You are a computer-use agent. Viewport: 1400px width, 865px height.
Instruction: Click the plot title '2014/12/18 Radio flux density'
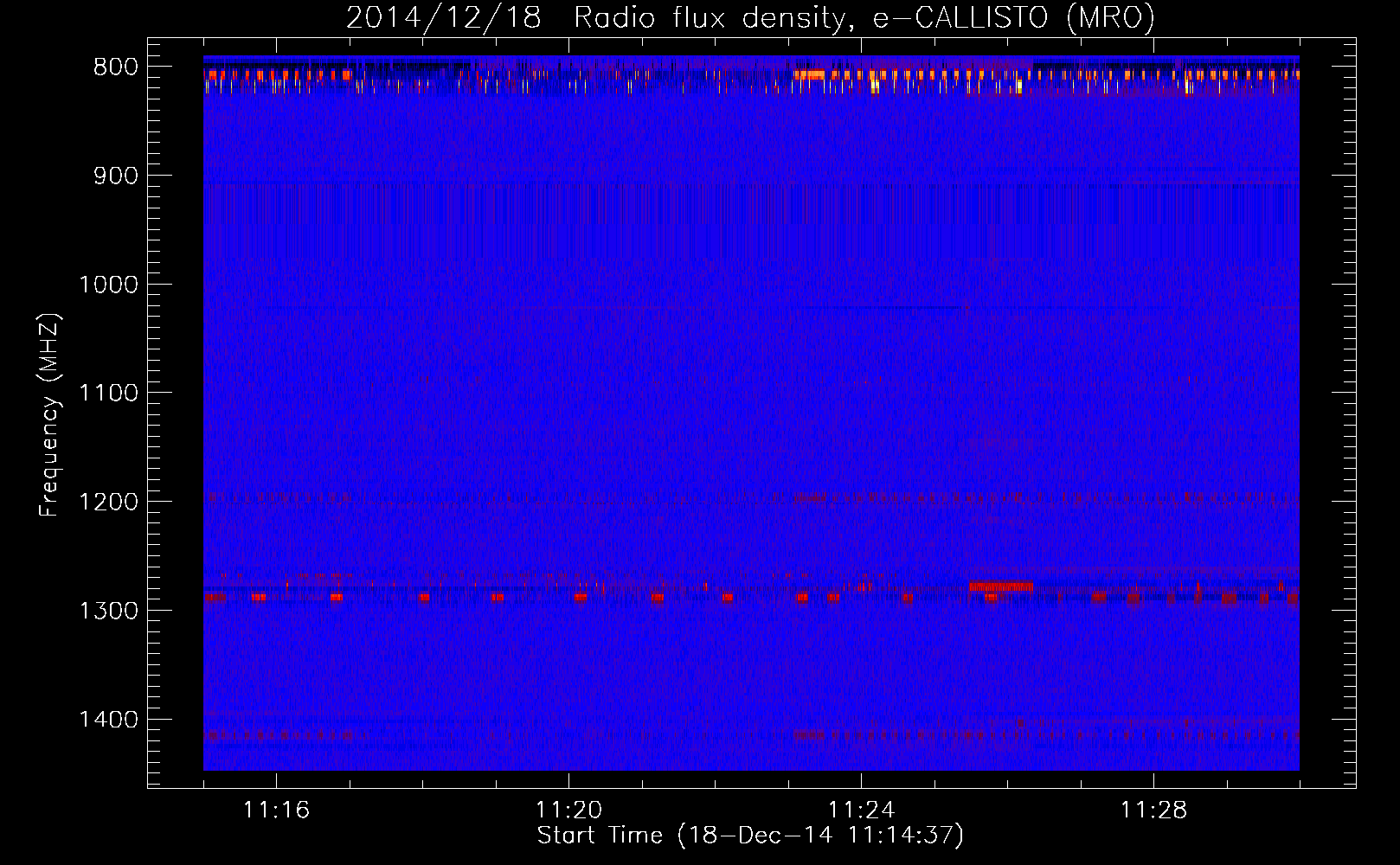[596, 17]
